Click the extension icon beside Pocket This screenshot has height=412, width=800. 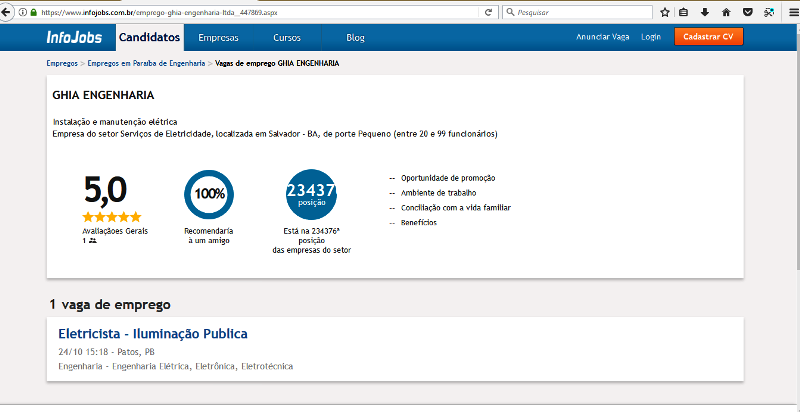[769, 12]
